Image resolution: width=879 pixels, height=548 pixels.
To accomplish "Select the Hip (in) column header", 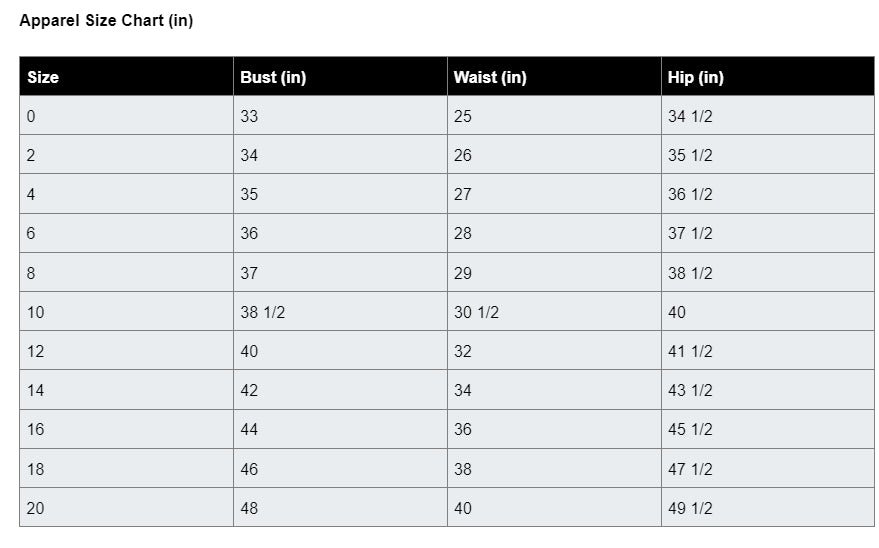I will [x=696, y=77].
